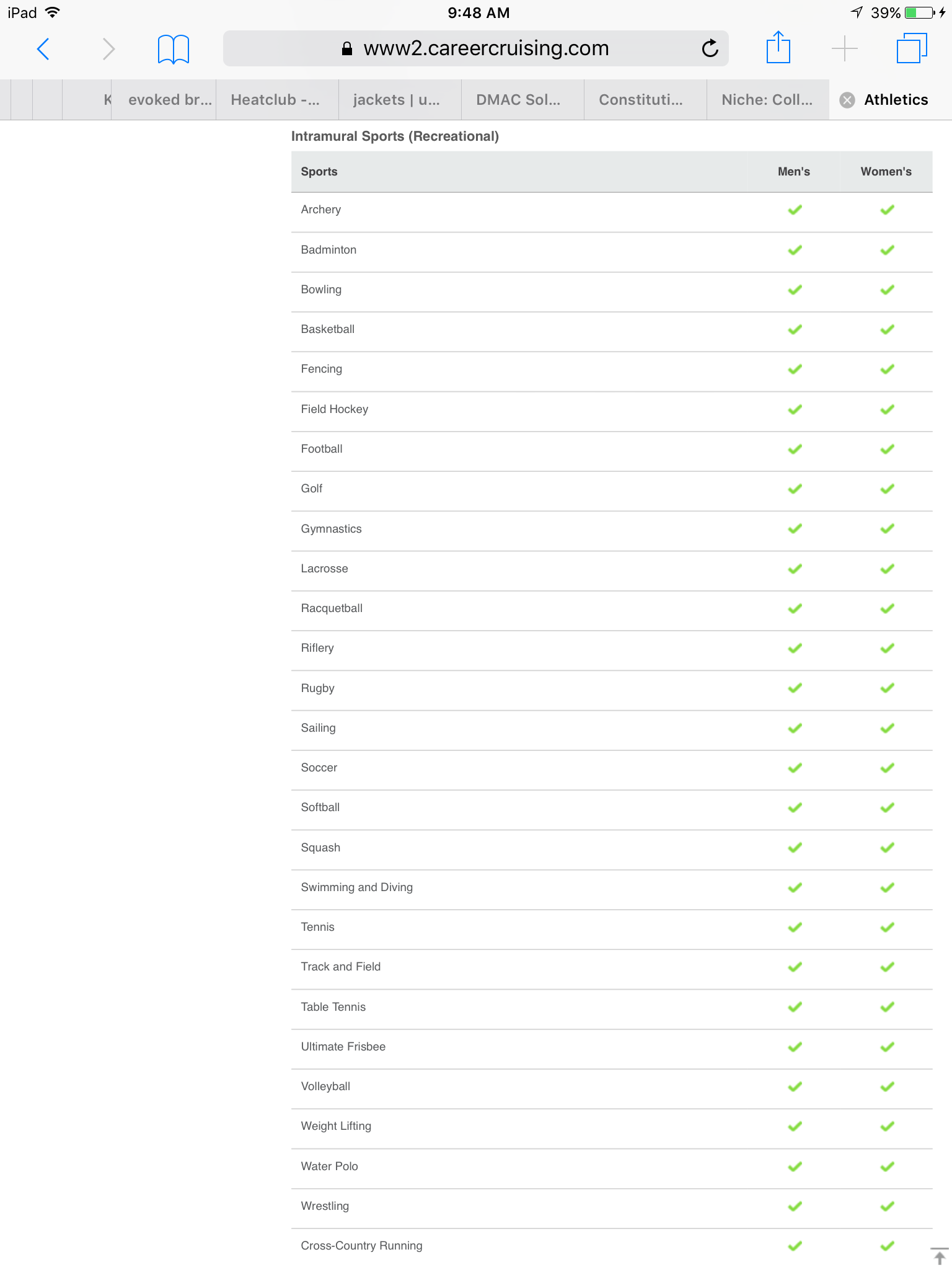Image resolution: width=952 pixels, height=1270 pixels.
Task: Switch to the Niche: Coll... tab
Action: pyautogui.click(x=767, y=100)
